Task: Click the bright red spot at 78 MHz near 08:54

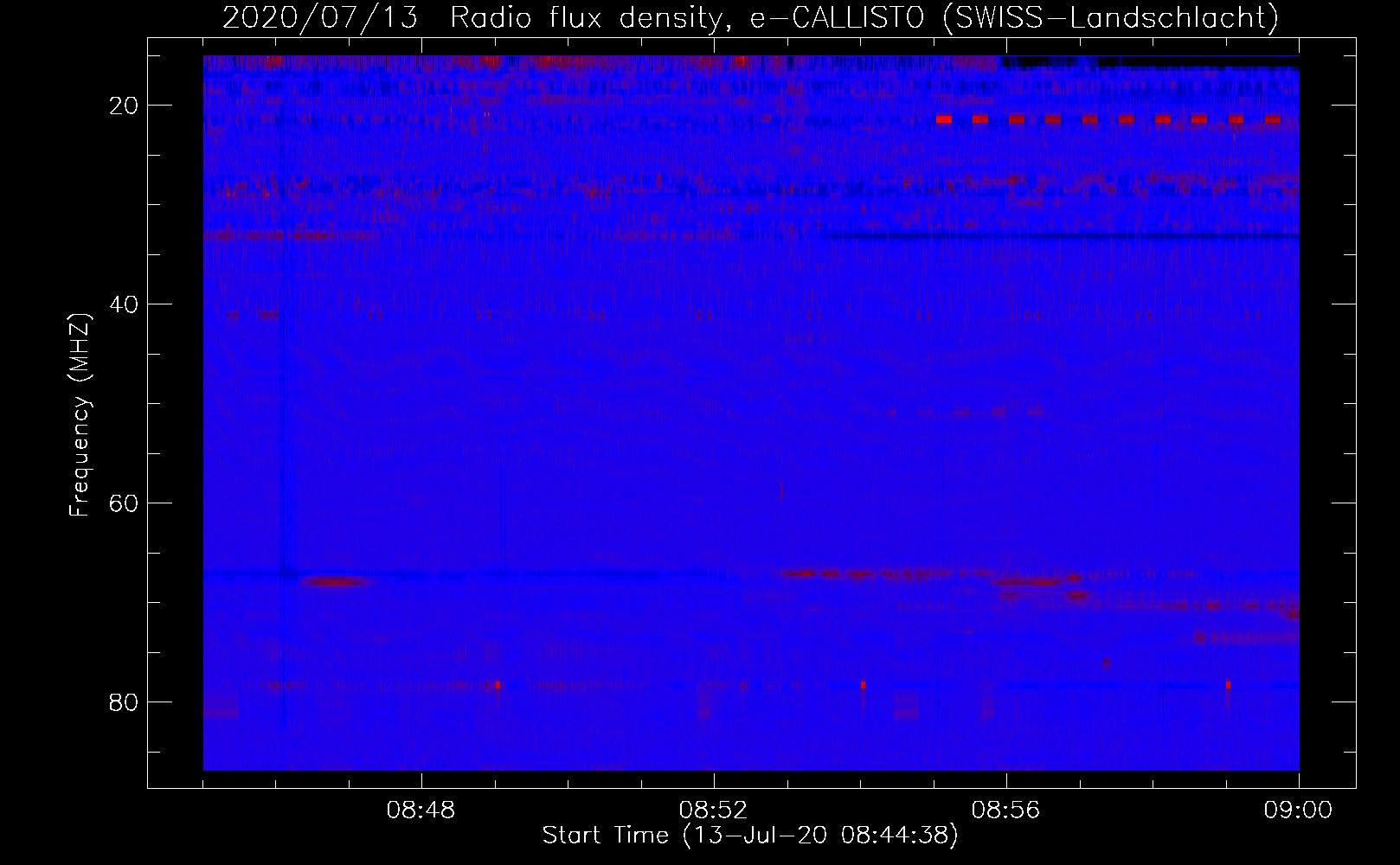Action: [863, 684]
